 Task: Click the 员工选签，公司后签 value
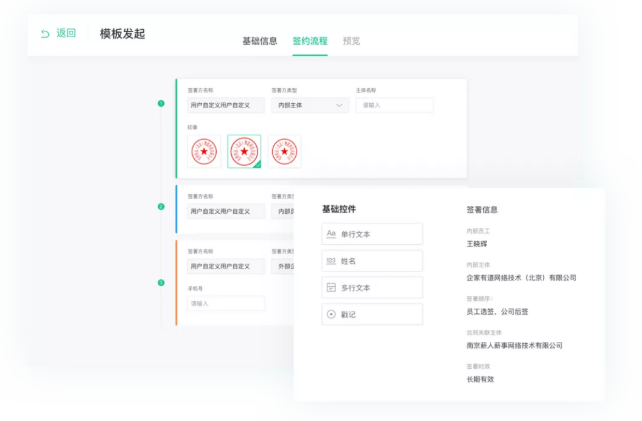[x=497, y=312]
